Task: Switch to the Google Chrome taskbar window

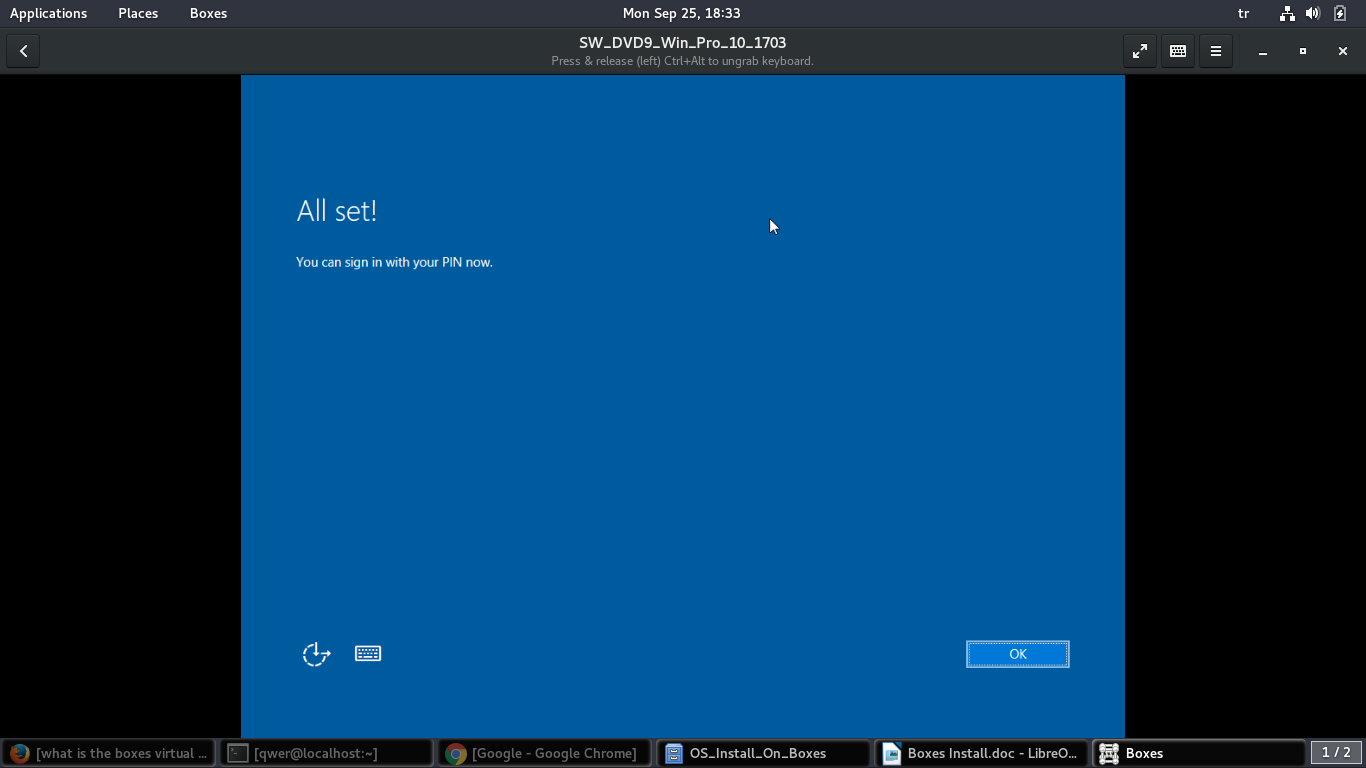Action: tap(544, 753)
